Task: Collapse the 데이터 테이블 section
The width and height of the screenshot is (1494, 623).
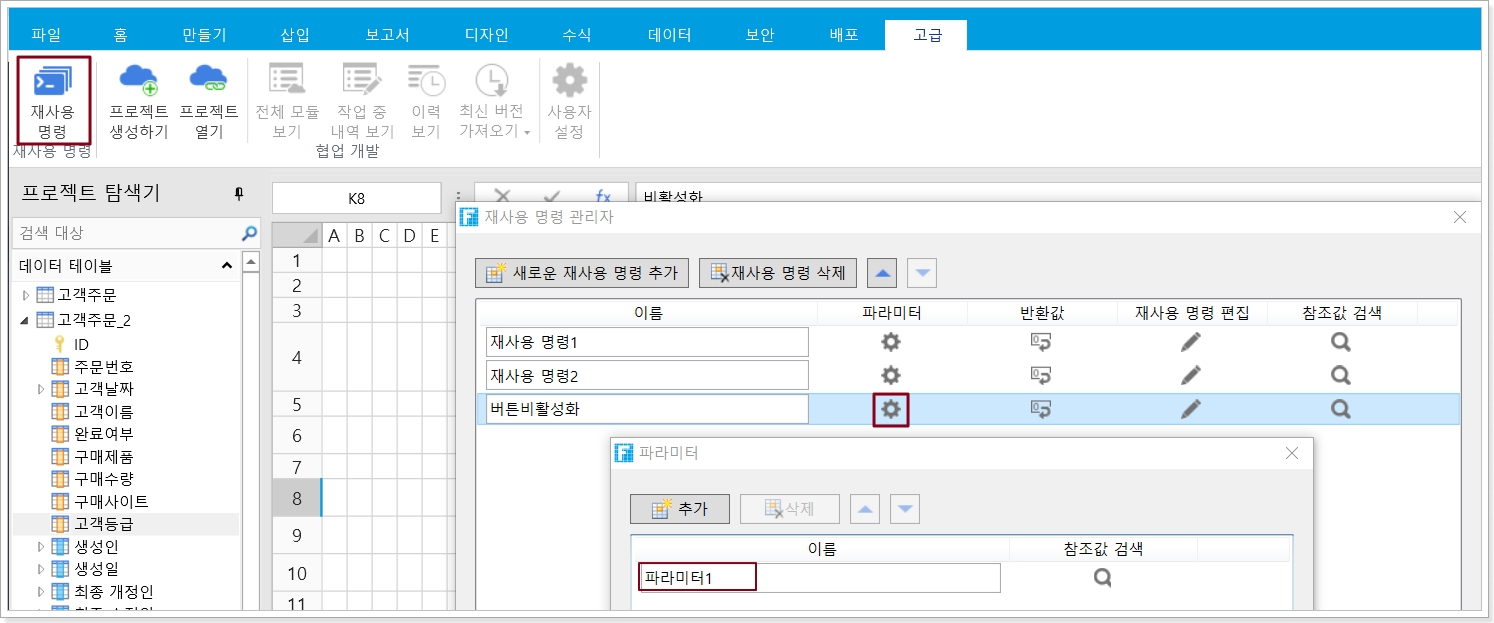Action: [x=227, y=266]
